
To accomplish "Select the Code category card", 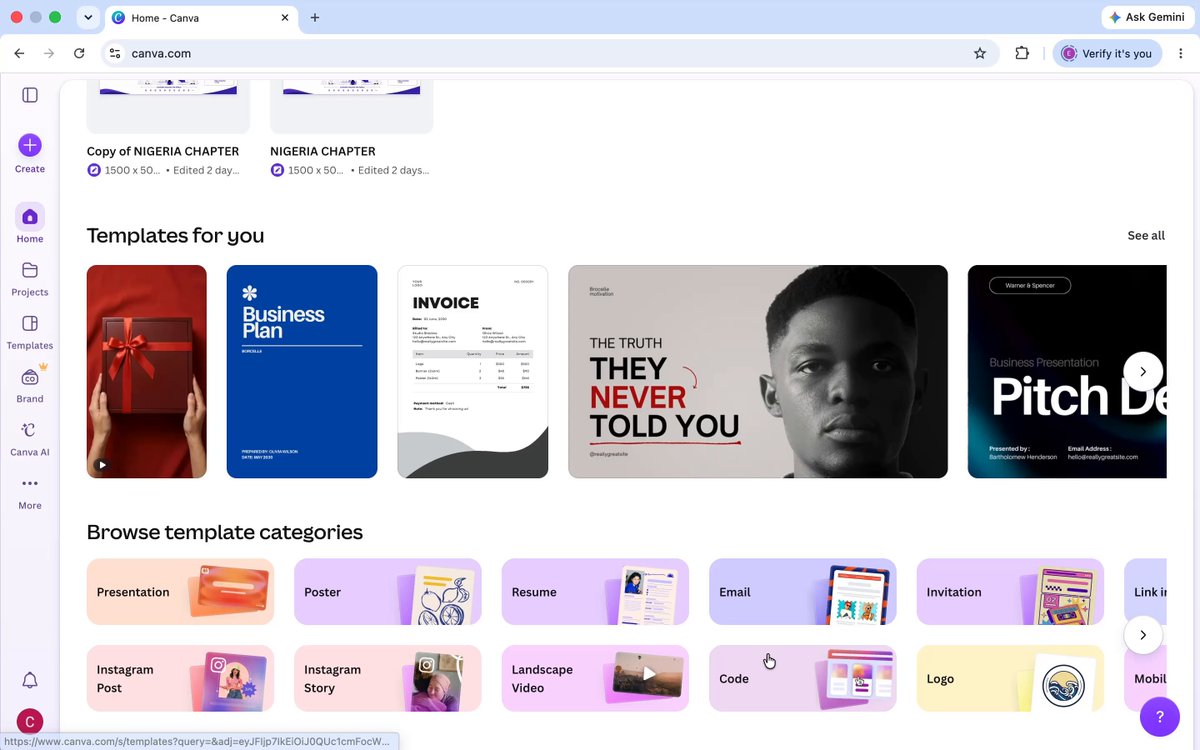I will click(x=803, y=678).
